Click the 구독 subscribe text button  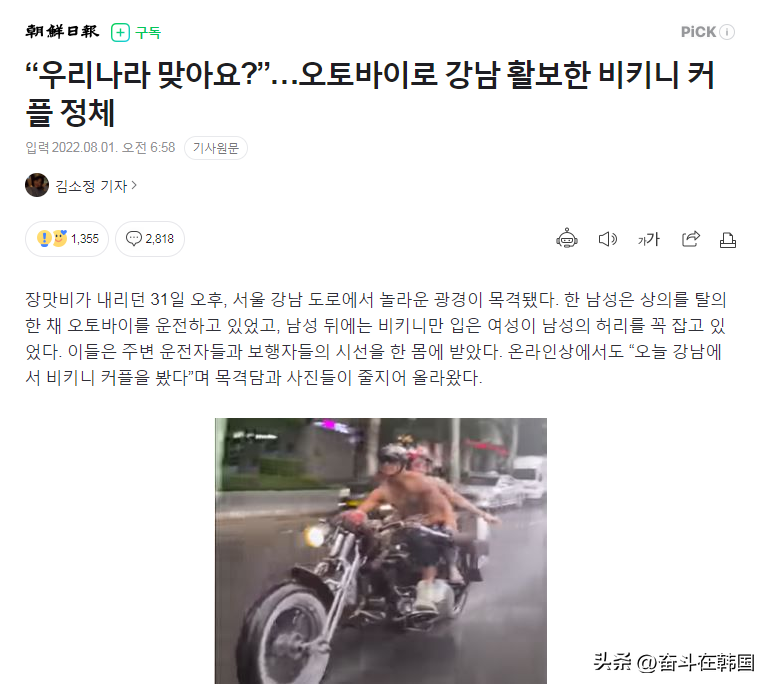148,33
